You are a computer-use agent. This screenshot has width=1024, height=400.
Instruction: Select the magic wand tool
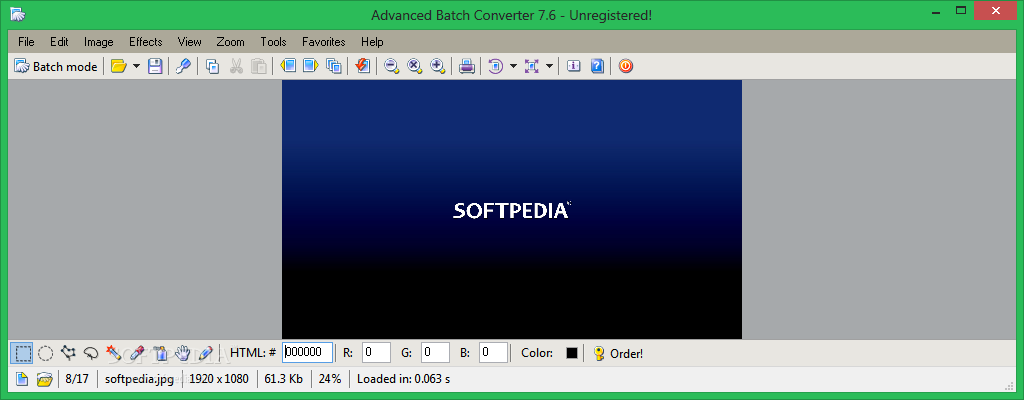(114, 353)
